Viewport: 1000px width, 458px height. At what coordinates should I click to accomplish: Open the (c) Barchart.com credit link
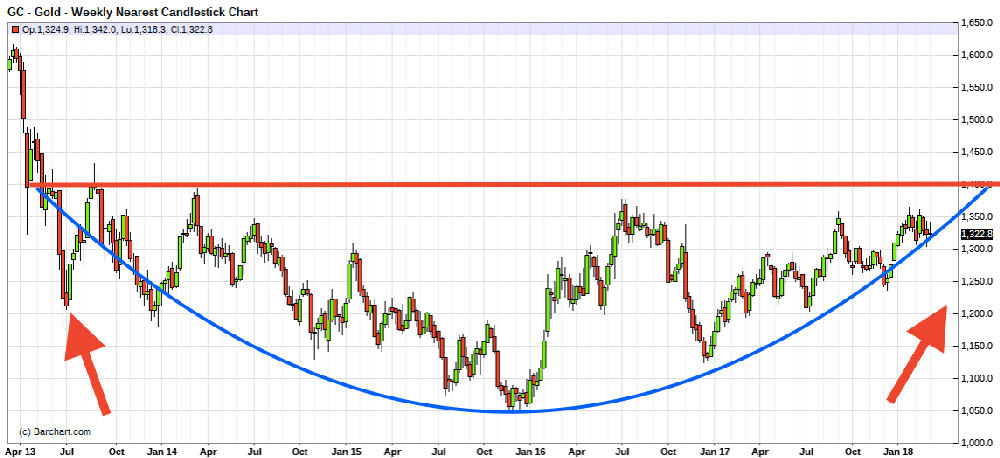[x=56, y=432]
